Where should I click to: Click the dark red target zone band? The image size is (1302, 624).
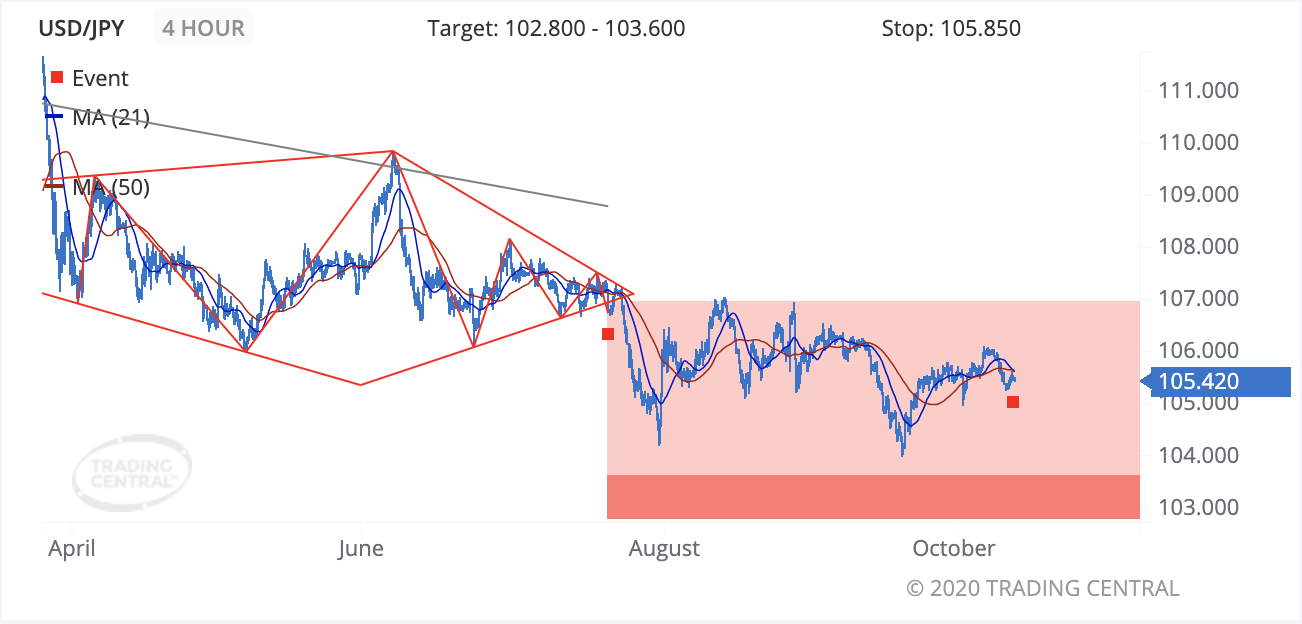(873, 497)
